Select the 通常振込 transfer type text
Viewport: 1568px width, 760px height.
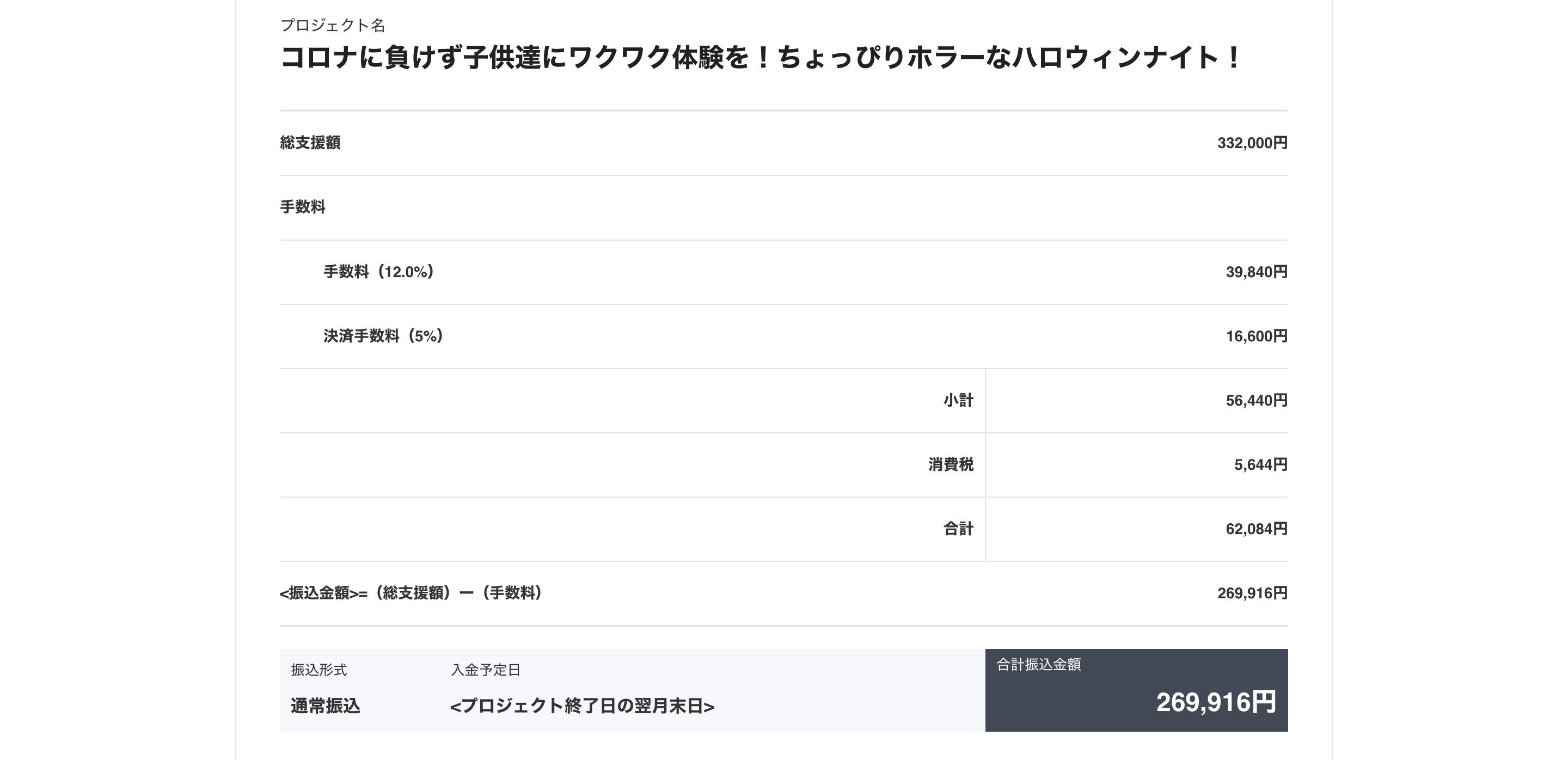[x=325, y=706]
